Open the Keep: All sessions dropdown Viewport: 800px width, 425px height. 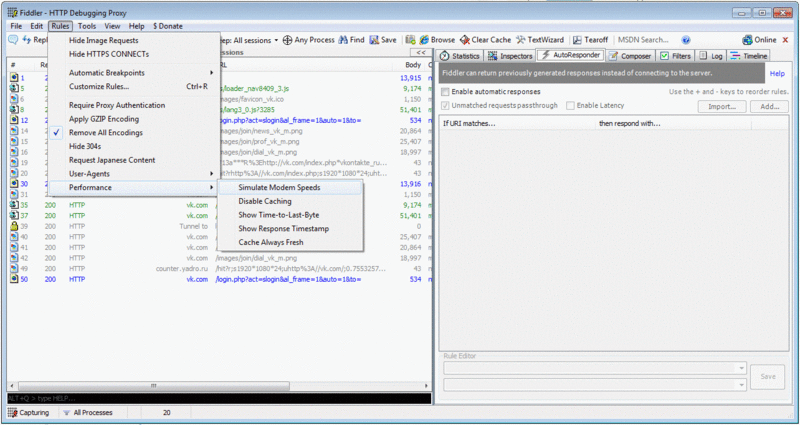248,40
